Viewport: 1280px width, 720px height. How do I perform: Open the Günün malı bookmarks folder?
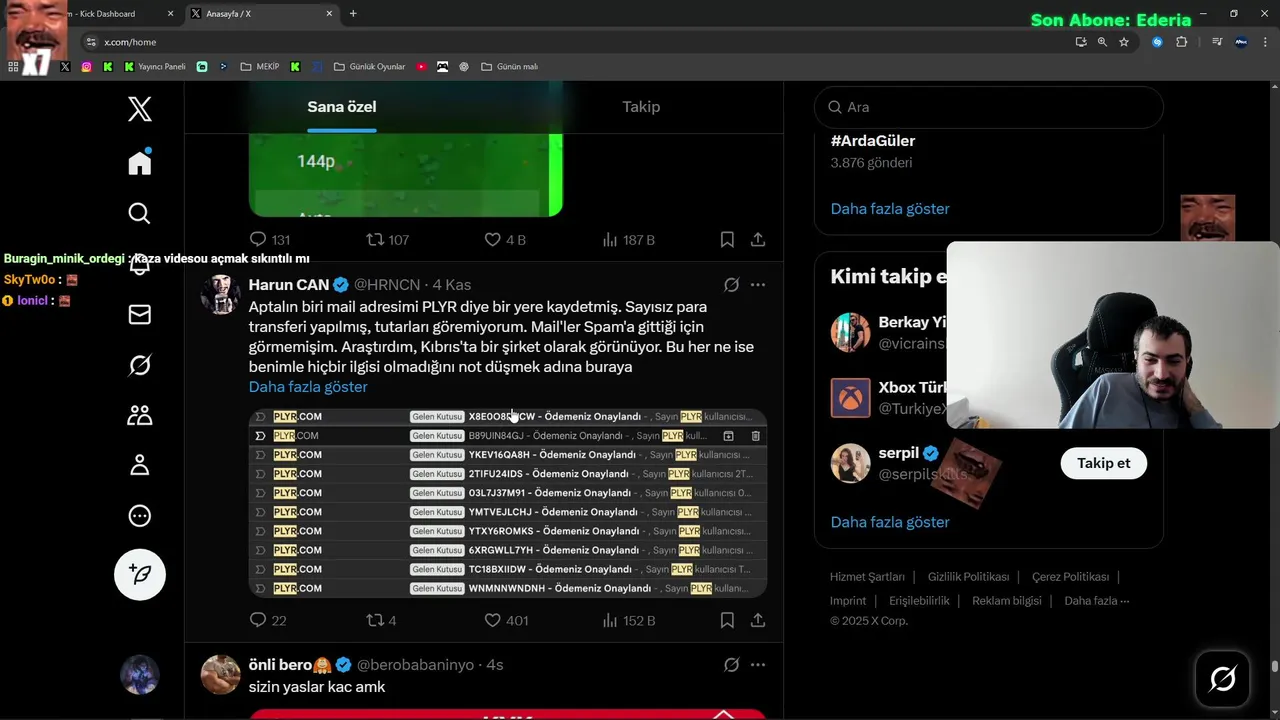(x=509, y=67)
